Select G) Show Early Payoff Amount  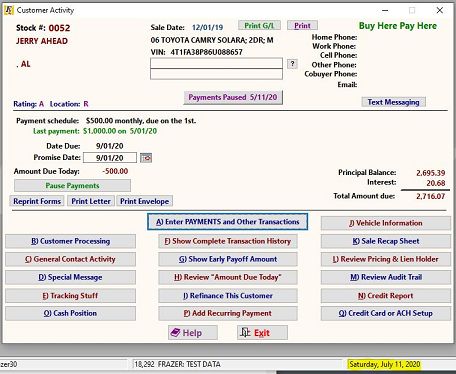click(228, 259)
